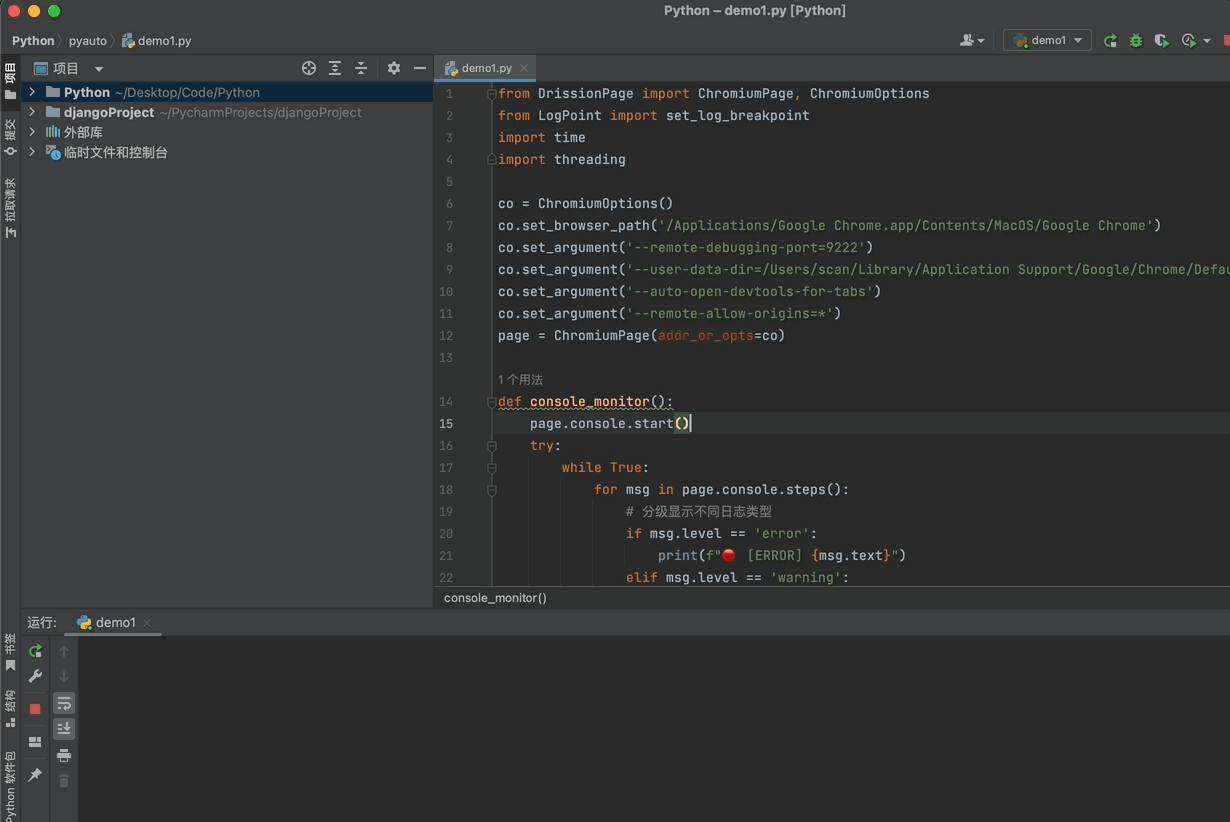Screen dimensions: 1230x822
Task: Toggle scroll to end in run console
Action: click(64, 729)
